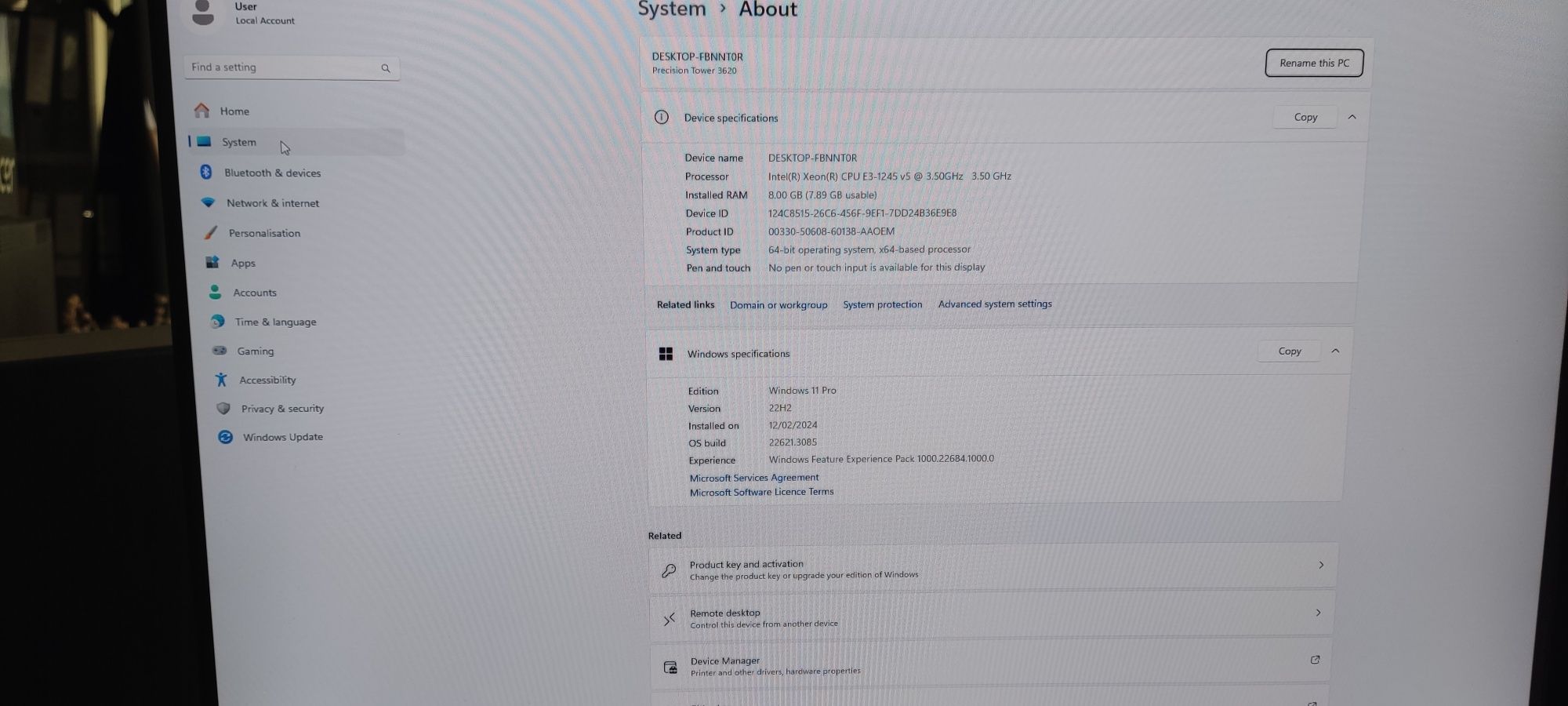Click the Privacy shield icon
The image size is (1568, 706).
(x=223, y=409)
